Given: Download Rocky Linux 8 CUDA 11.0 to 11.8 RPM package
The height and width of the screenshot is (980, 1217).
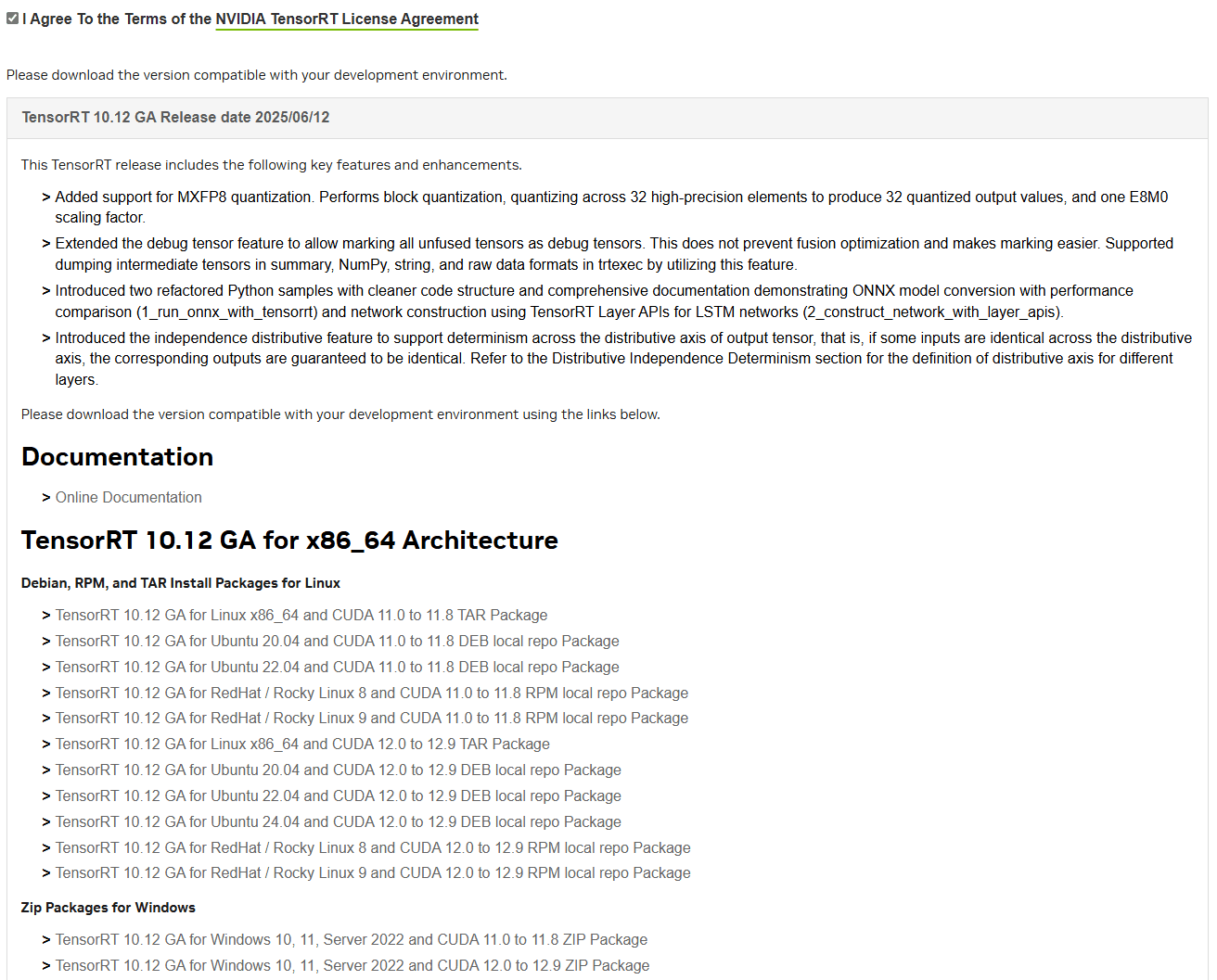Looking at the screenshot, I should click(372, 694).
